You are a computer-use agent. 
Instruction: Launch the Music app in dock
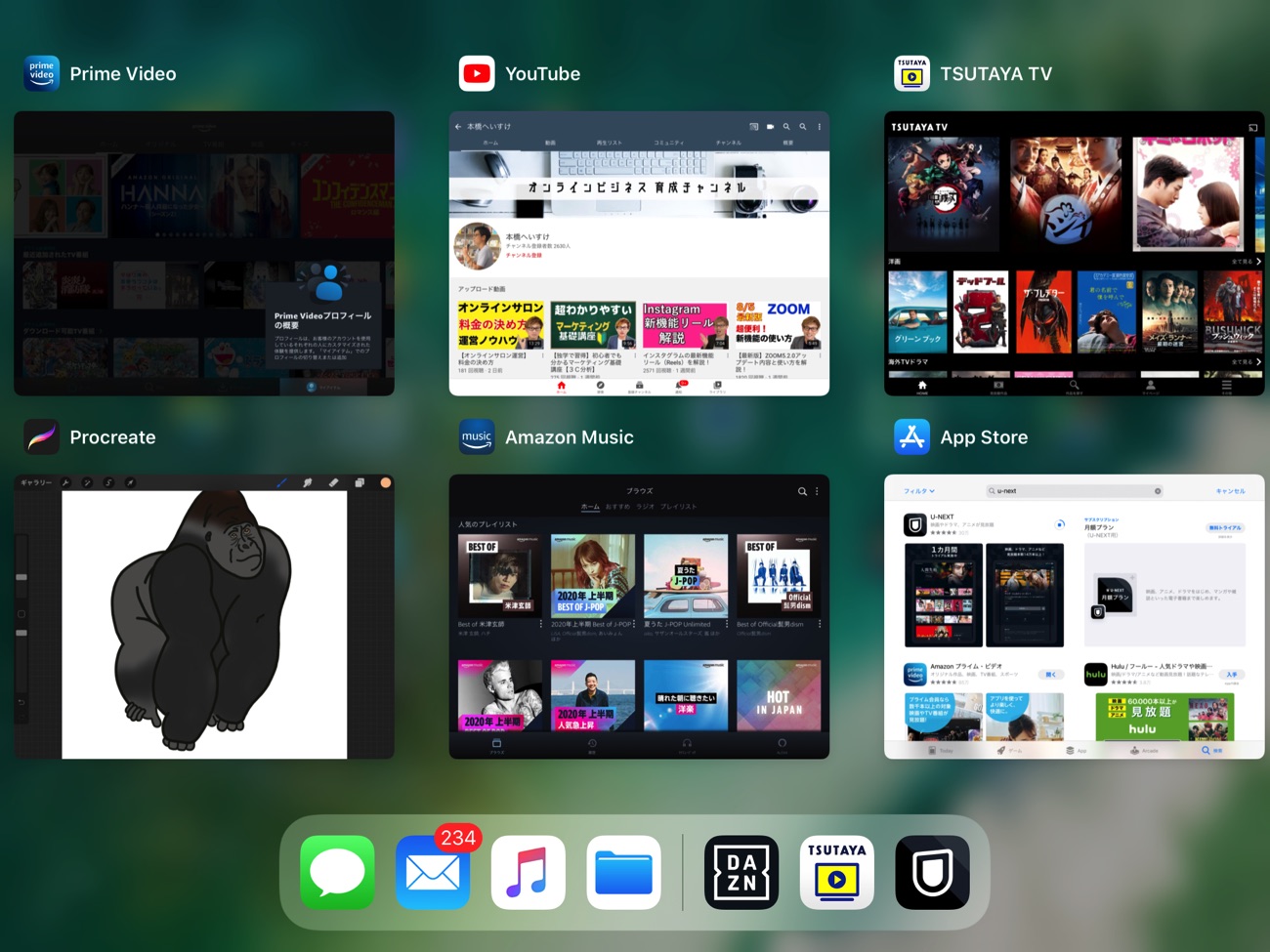click(529, 873)
